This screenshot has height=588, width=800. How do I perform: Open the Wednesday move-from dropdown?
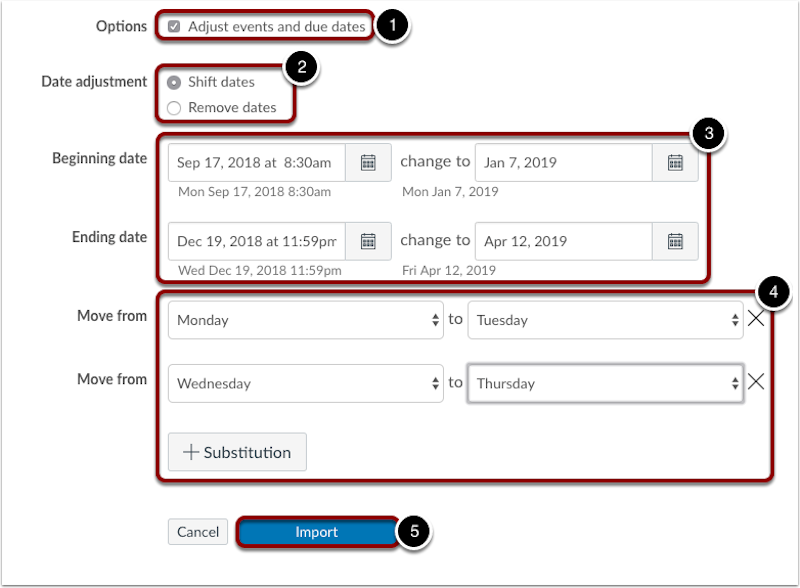click(305, 383)
